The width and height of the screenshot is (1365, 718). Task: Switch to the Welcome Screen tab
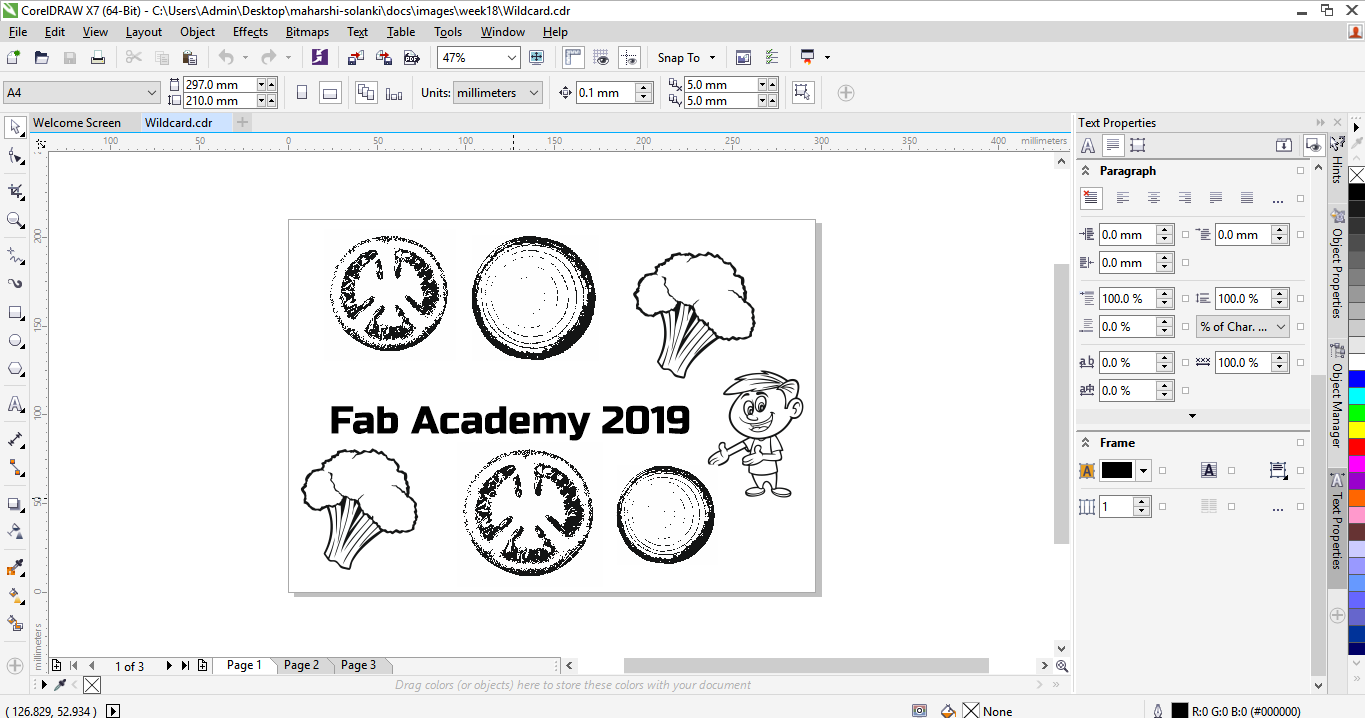pyautogui.click(x=77, y=123)
